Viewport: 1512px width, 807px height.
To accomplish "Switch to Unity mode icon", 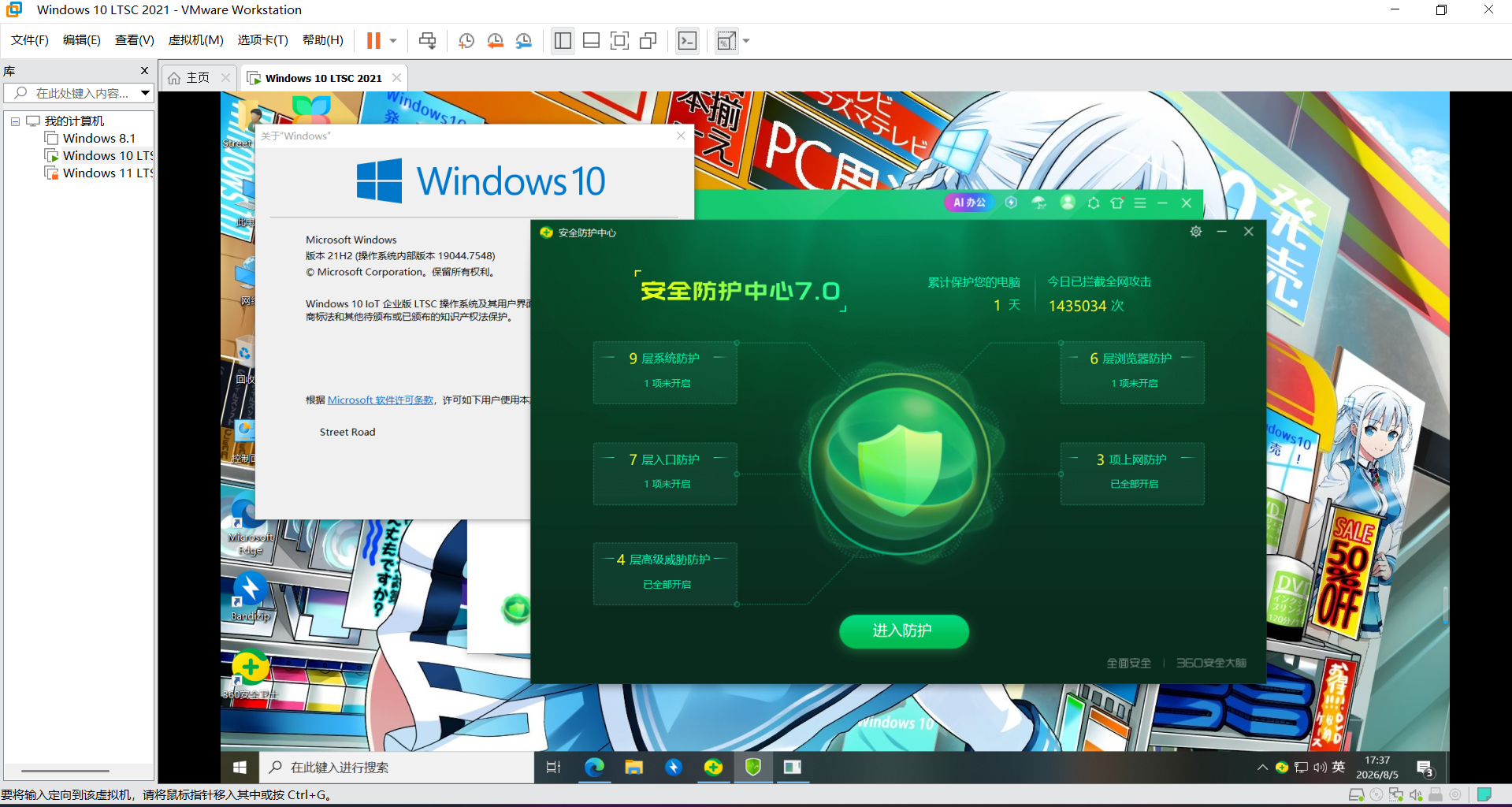I will 648,40.
